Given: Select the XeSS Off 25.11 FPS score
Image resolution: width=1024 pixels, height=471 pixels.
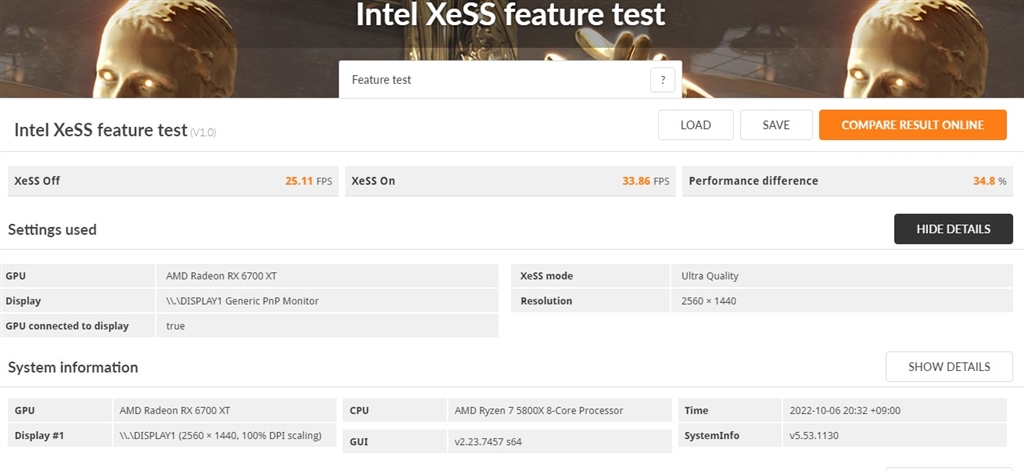Looking at the screenshot, I should 298,181.
